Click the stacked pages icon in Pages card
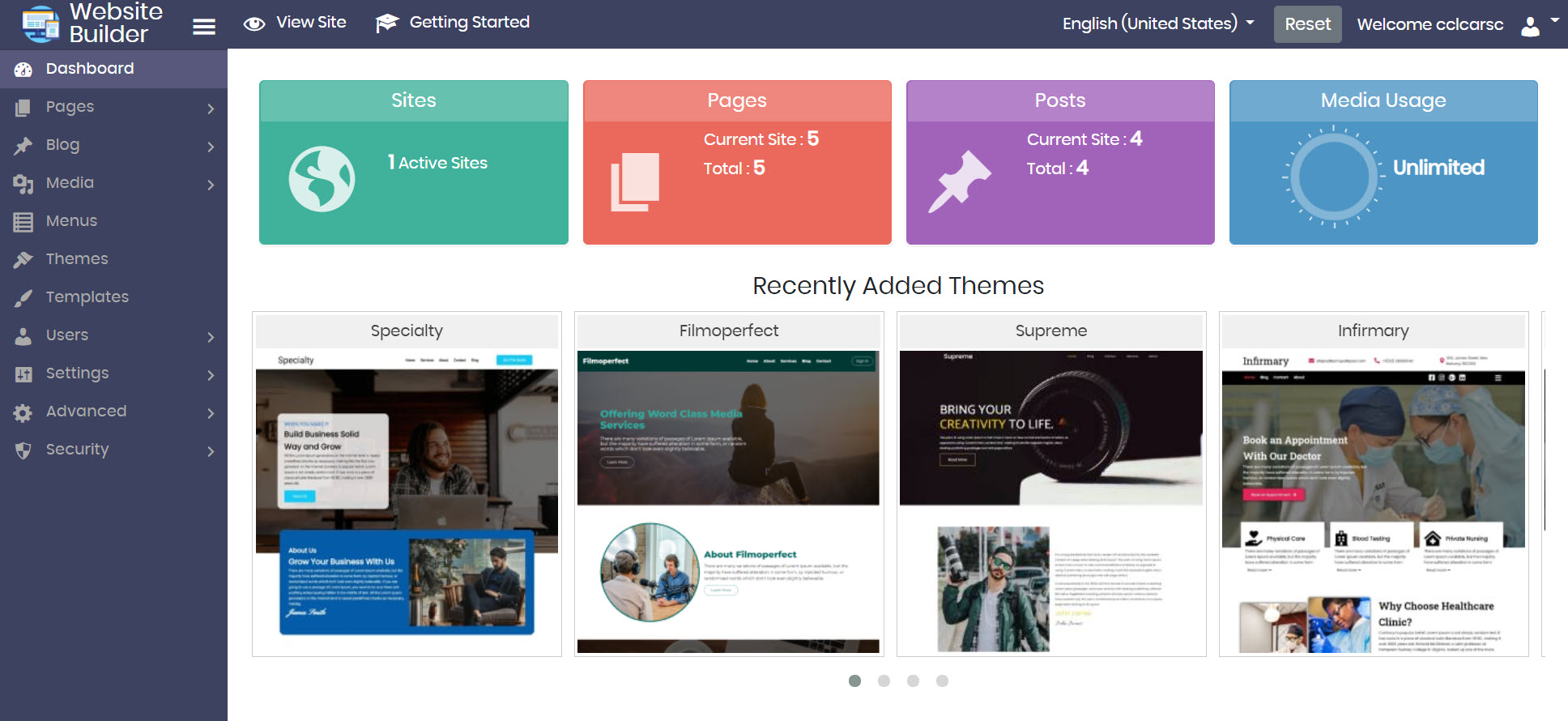 pyautogui.click(x=635, y=182)
